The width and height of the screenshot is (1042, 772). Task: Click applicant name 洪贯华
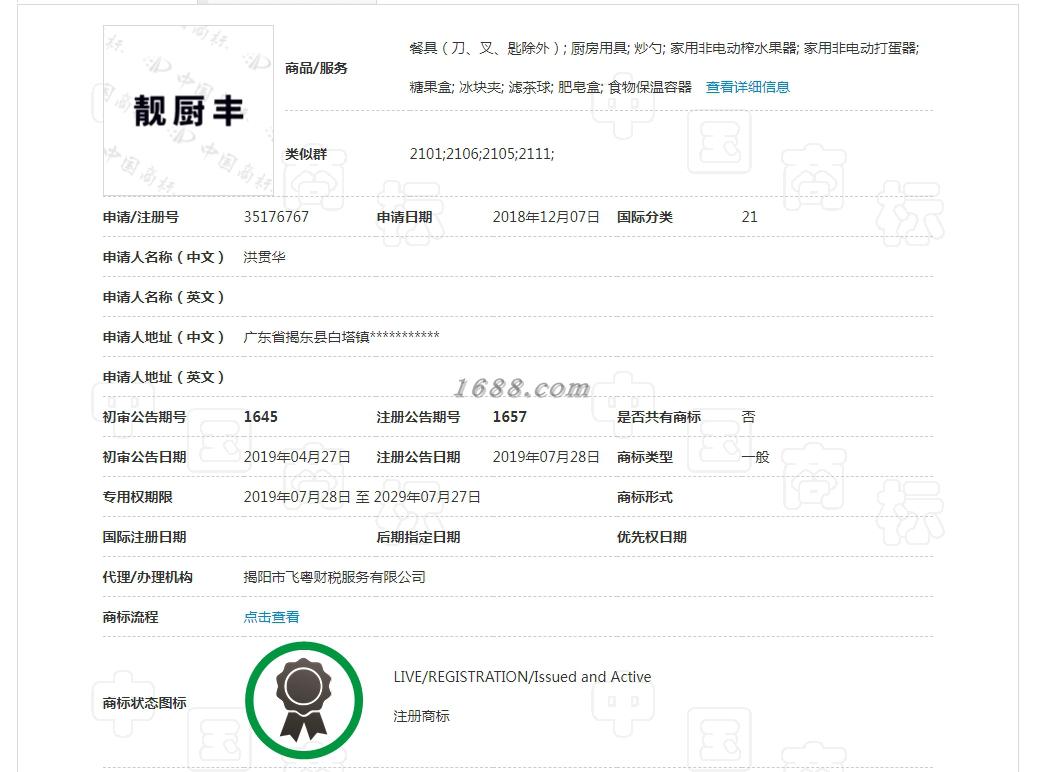tap(264, 257)
